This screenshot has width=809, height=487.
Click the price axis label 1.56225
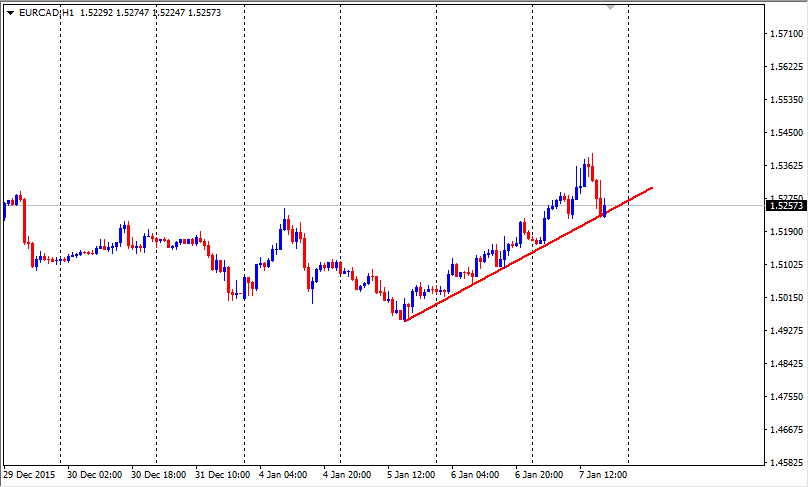pos(787,67)
